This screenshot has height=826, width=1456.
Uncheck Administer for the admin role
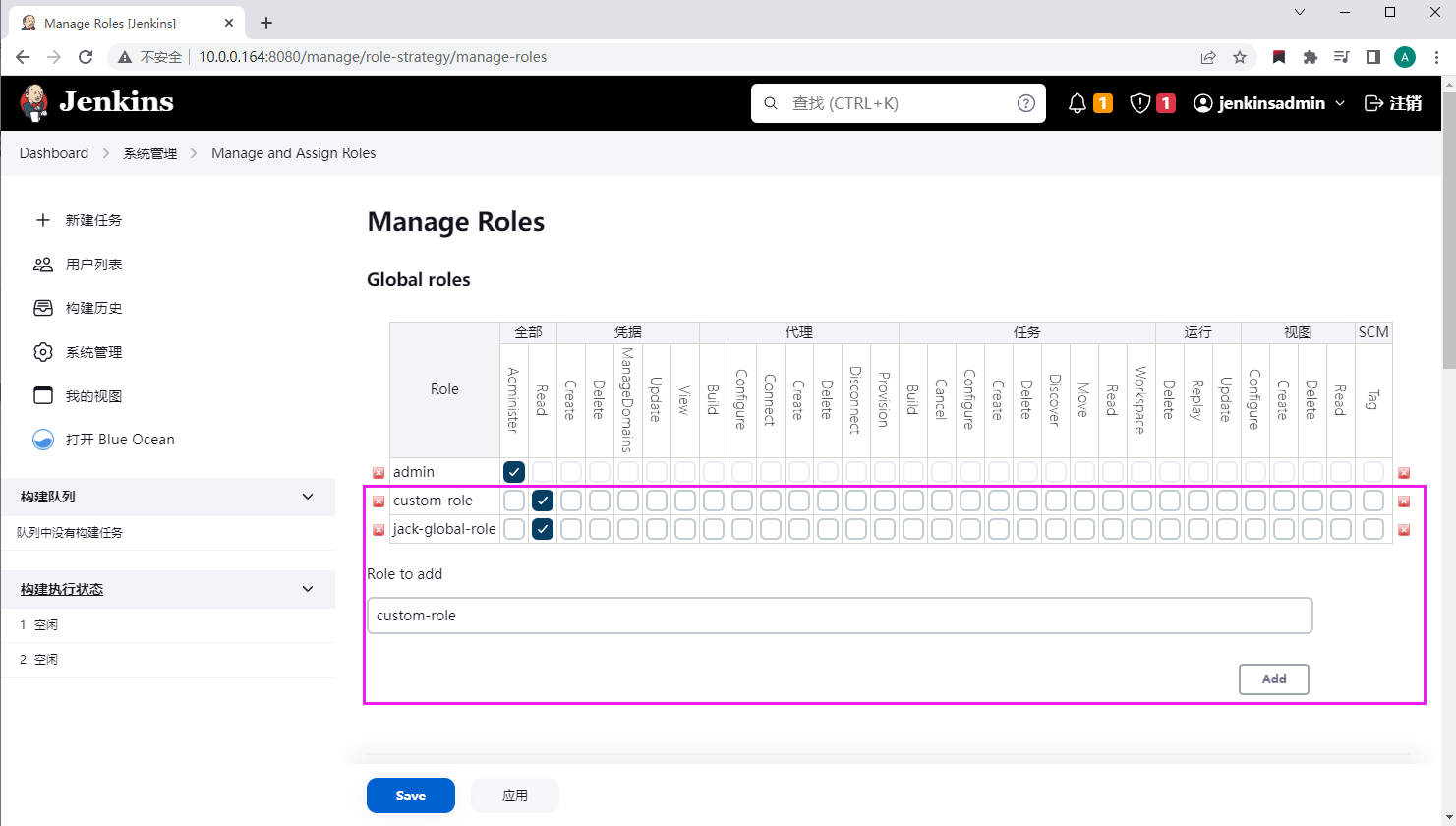point(514,472)
